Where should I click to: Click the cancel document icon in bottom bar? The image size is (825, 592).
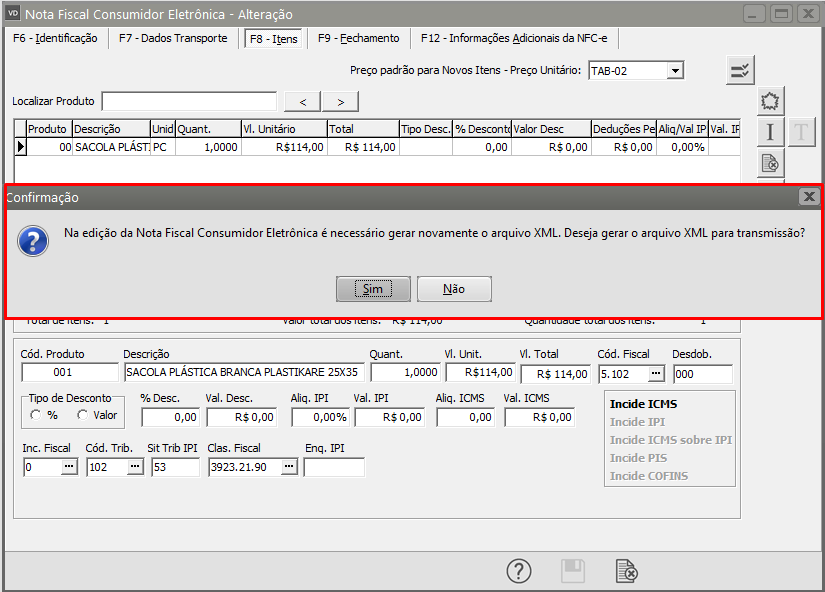(626, 571)
